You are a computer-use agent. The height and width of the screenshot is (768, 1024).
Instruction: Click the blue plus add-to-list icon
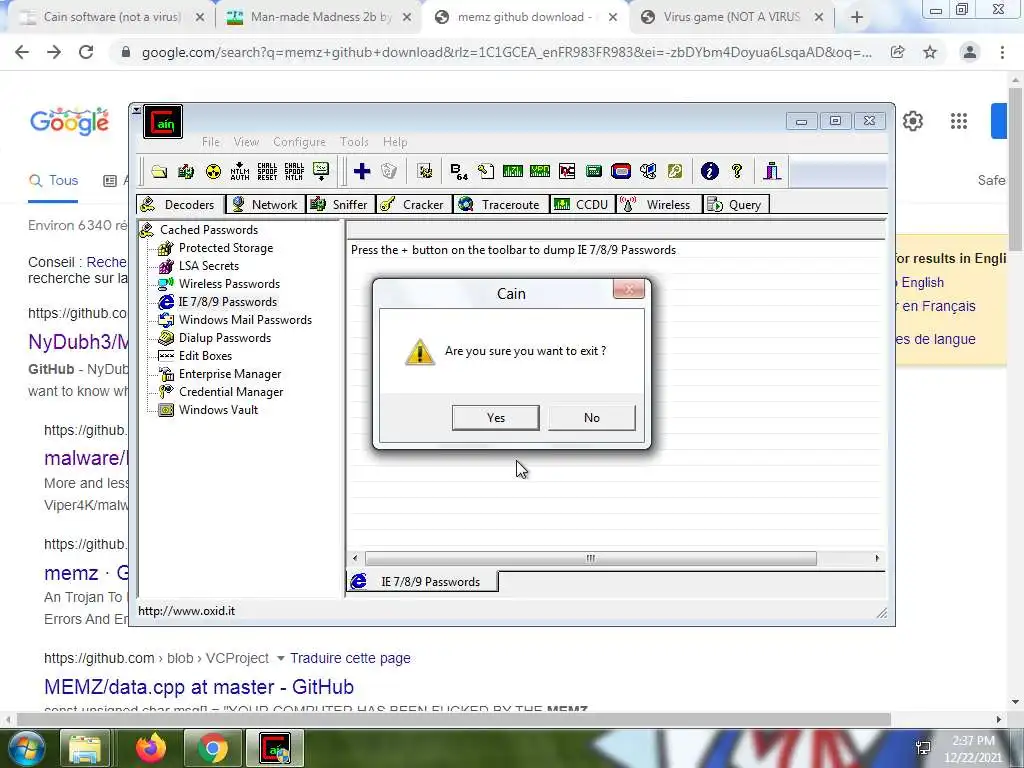tap(362, 171)
